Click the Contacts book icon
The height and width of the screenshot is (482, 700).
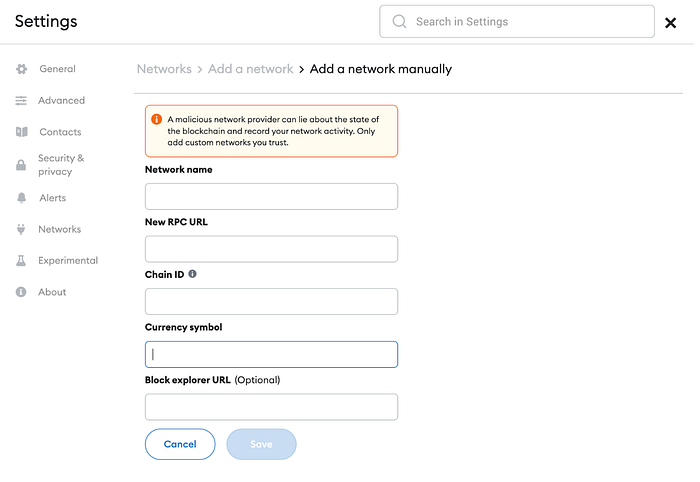click(x=21, y=132)
